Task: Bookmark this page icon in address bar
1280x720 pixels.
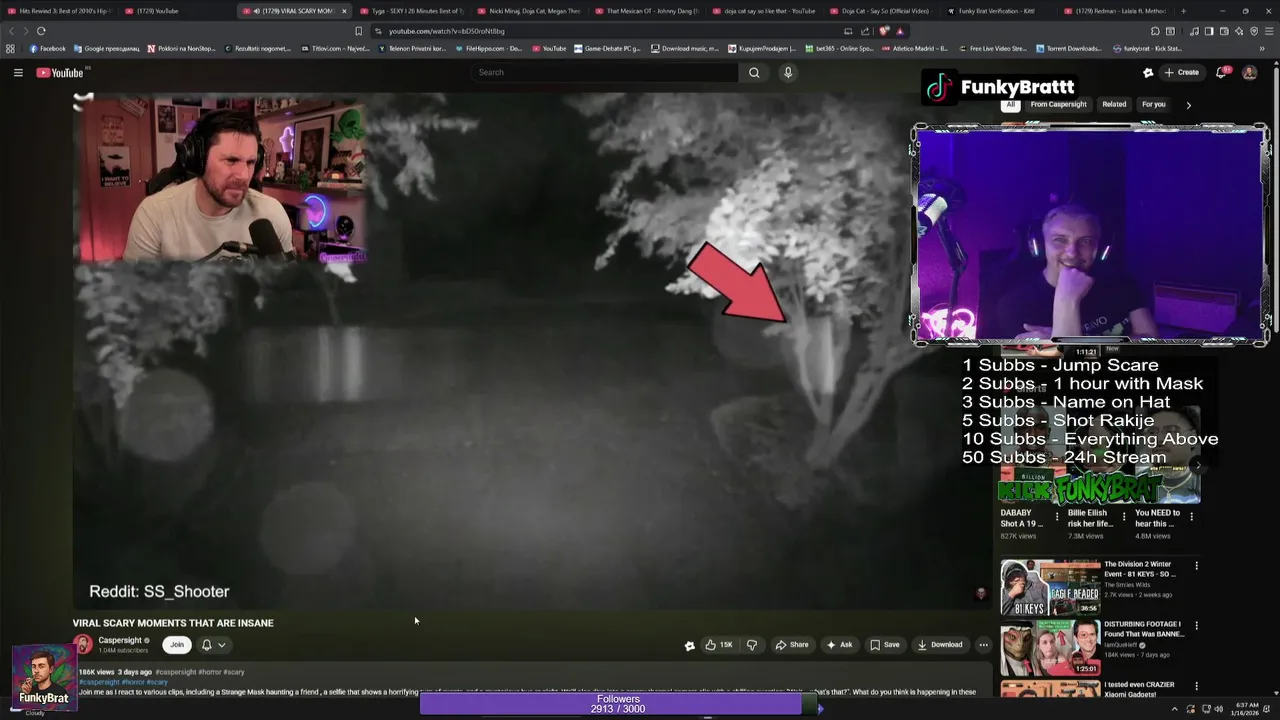Action: click(359, 31)
